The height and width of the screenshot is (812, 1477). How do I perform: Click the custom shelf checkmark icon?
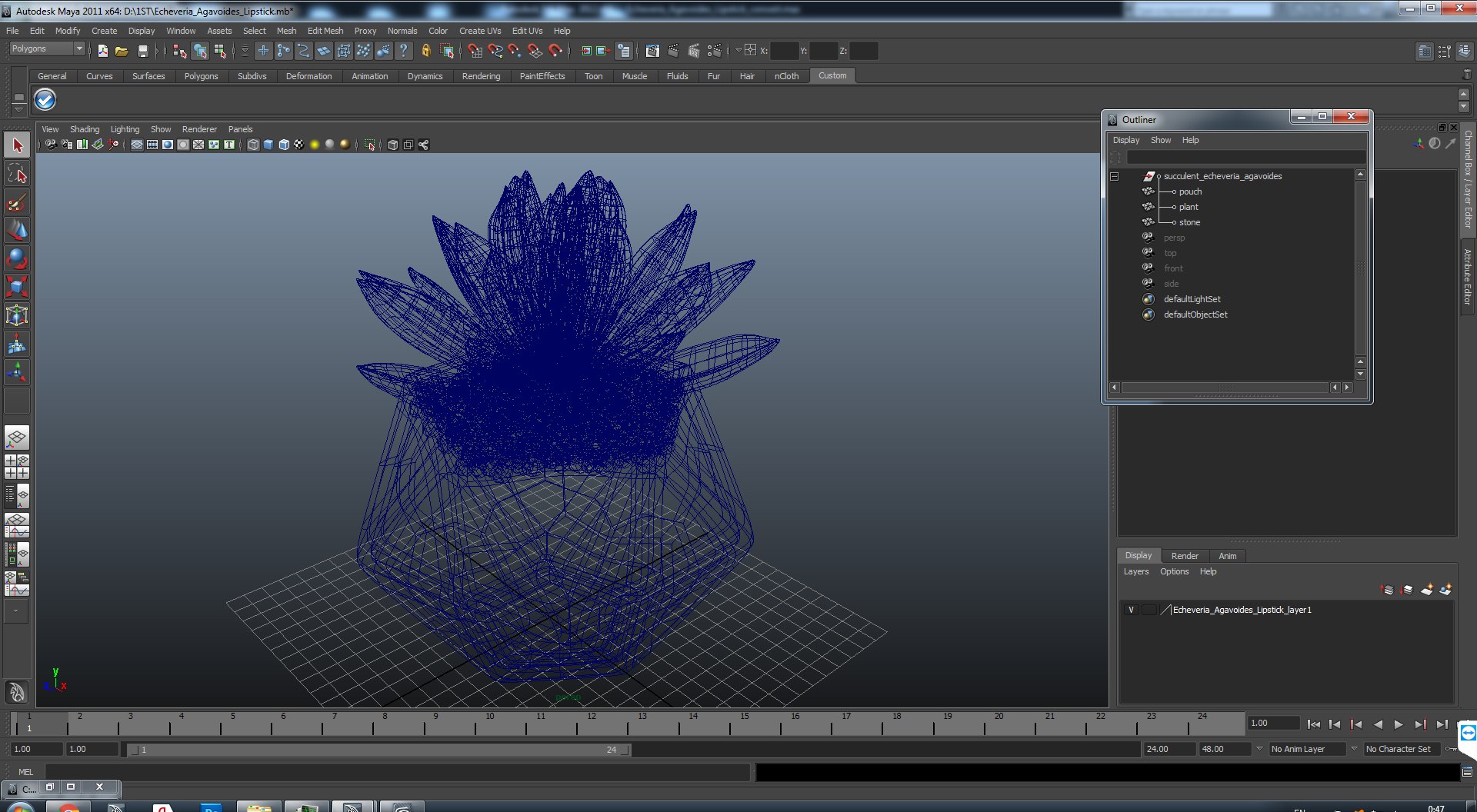pyautogui.click(x=45, y=100)
